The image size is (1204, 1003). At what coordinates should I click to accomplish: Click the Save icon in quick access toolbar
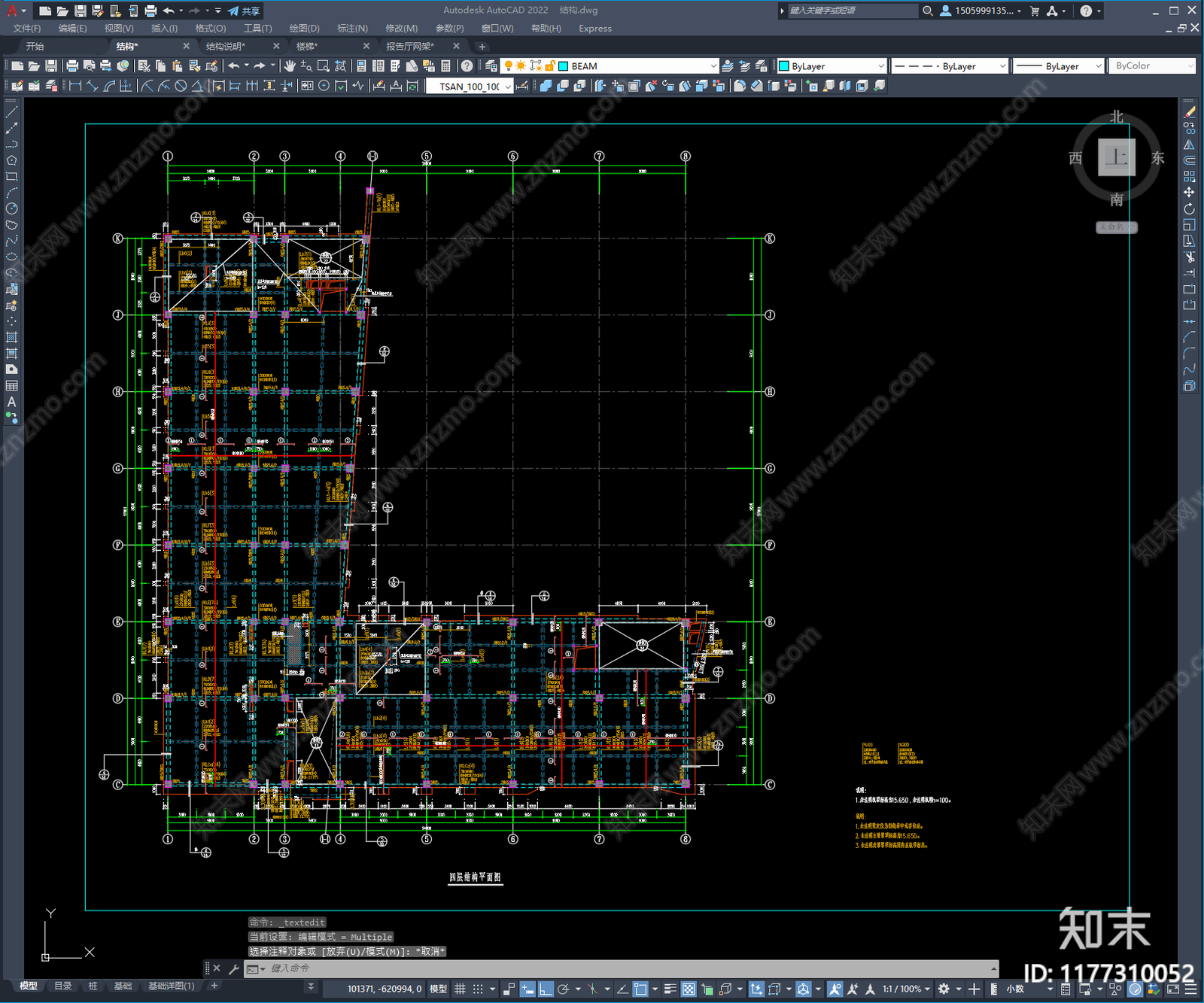80,11
